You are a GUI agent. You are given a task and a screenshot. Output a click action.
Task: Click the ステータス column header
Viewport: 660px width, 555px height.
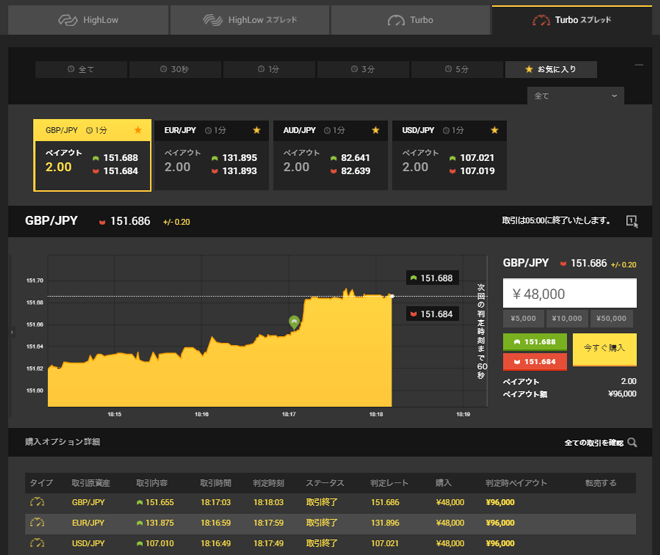click(325, 483)
